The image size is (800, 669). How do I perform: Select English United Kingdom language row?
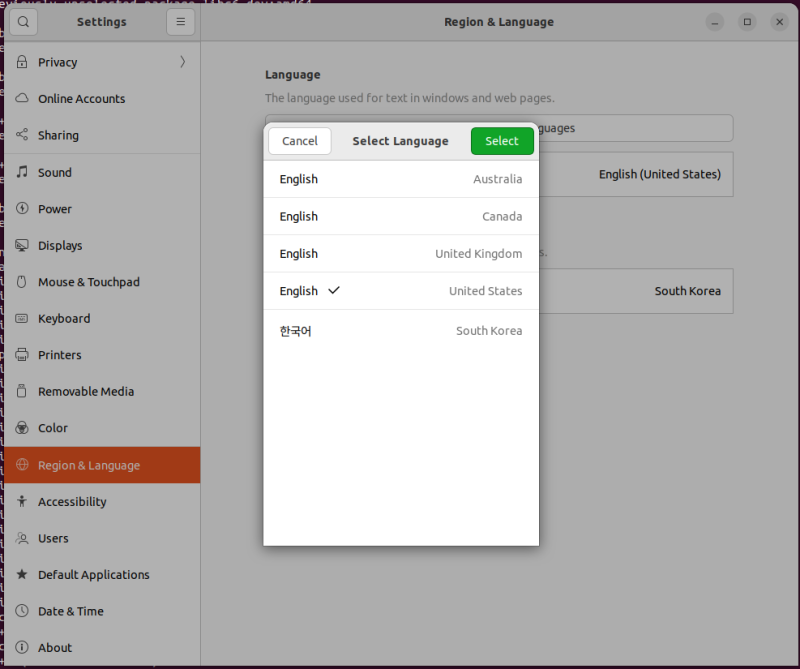400,254
